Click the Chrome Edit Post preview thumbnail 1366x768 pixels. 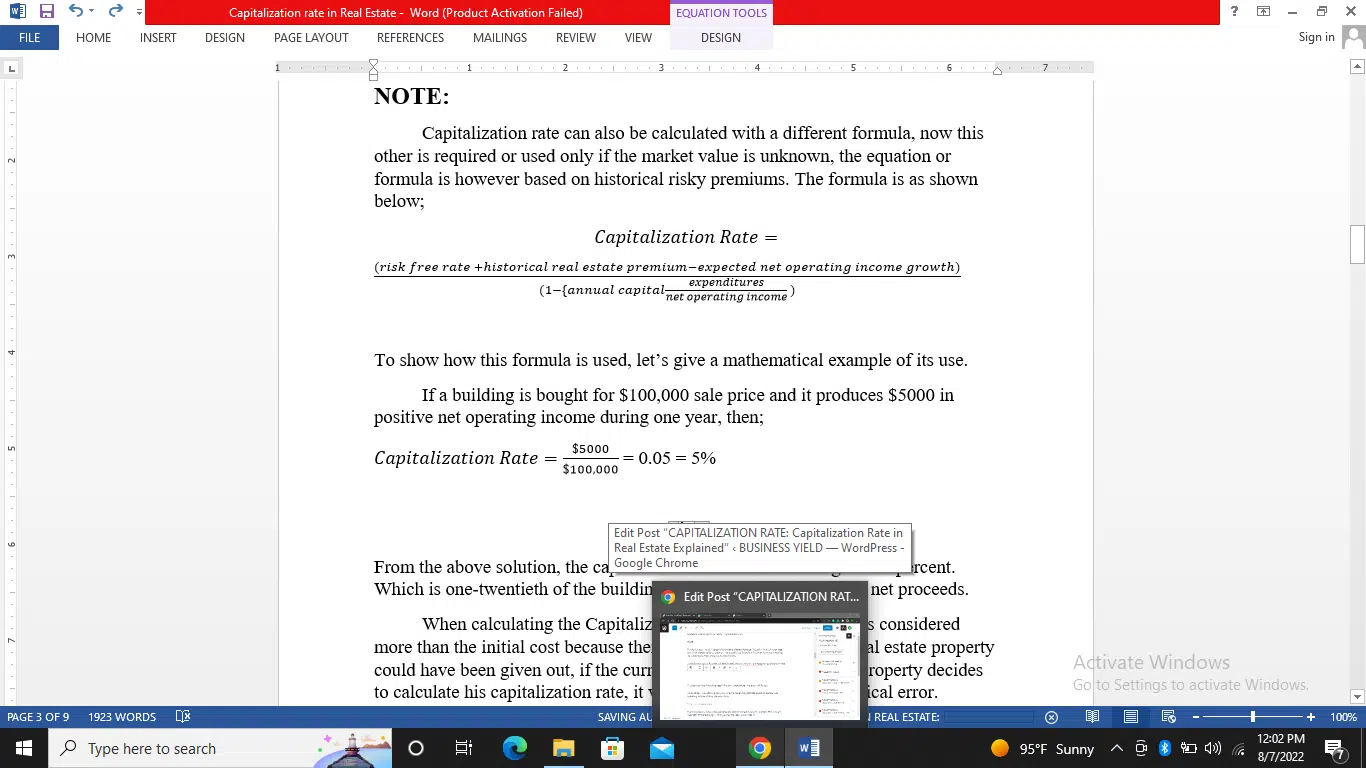tap(759, 665)
